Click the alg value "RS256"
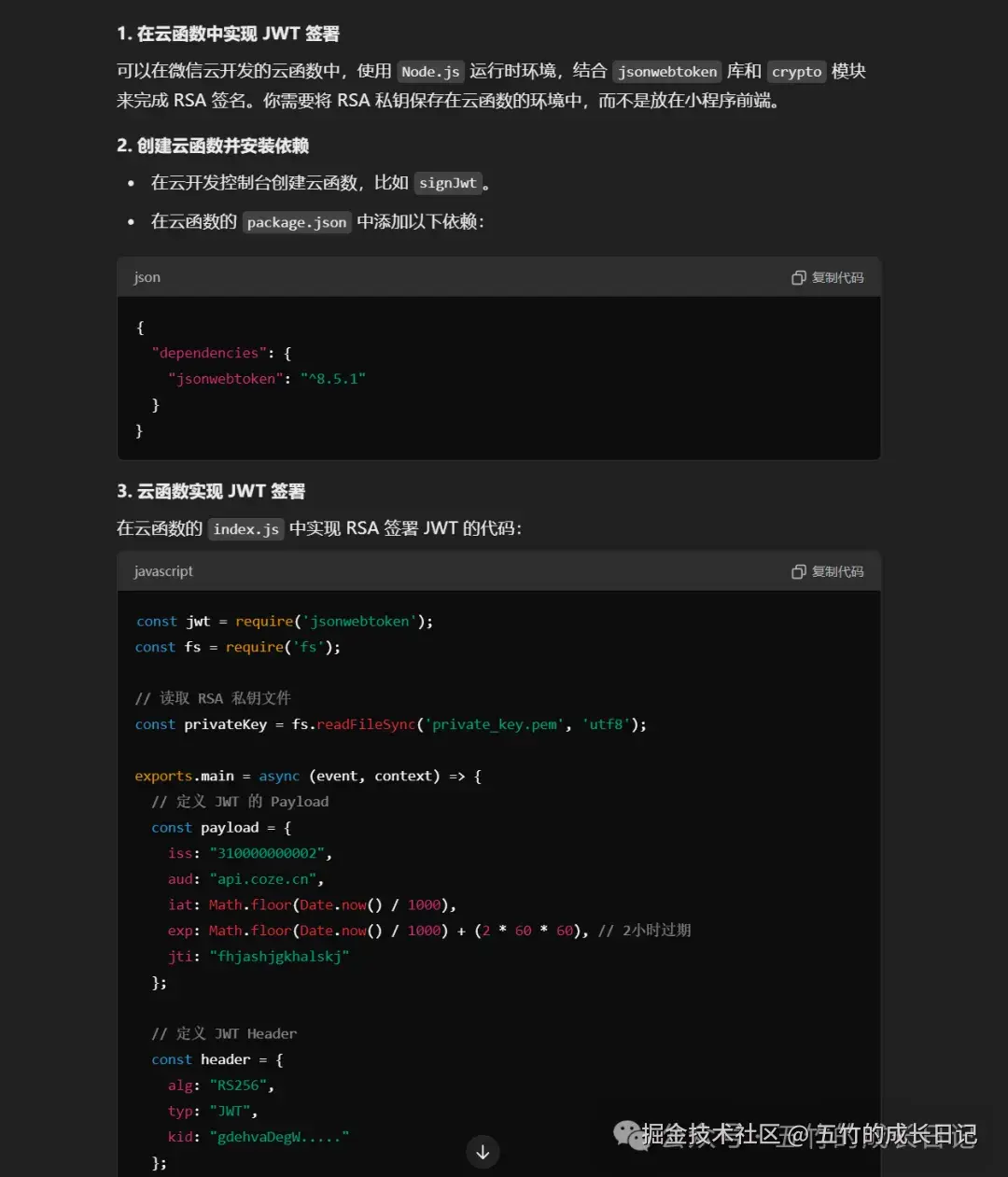 [x=238, y=1086]
